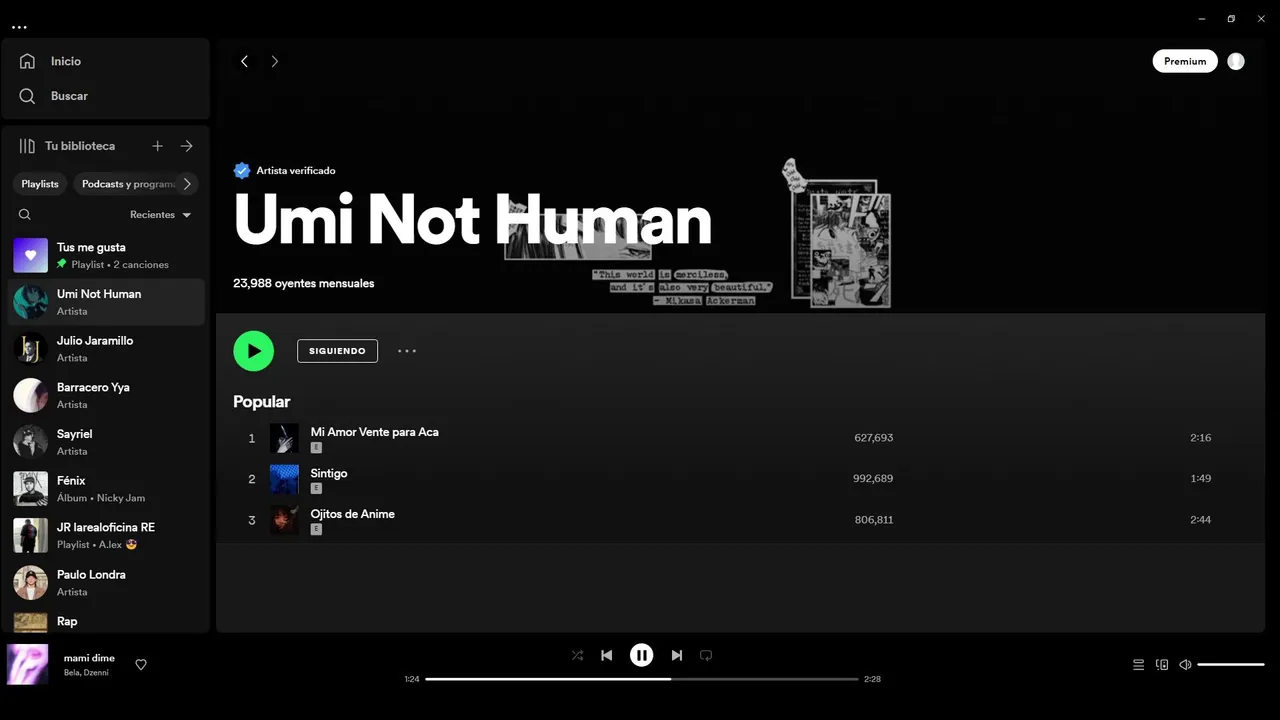Open the three-dot app menu at top left

click(19, 27)
